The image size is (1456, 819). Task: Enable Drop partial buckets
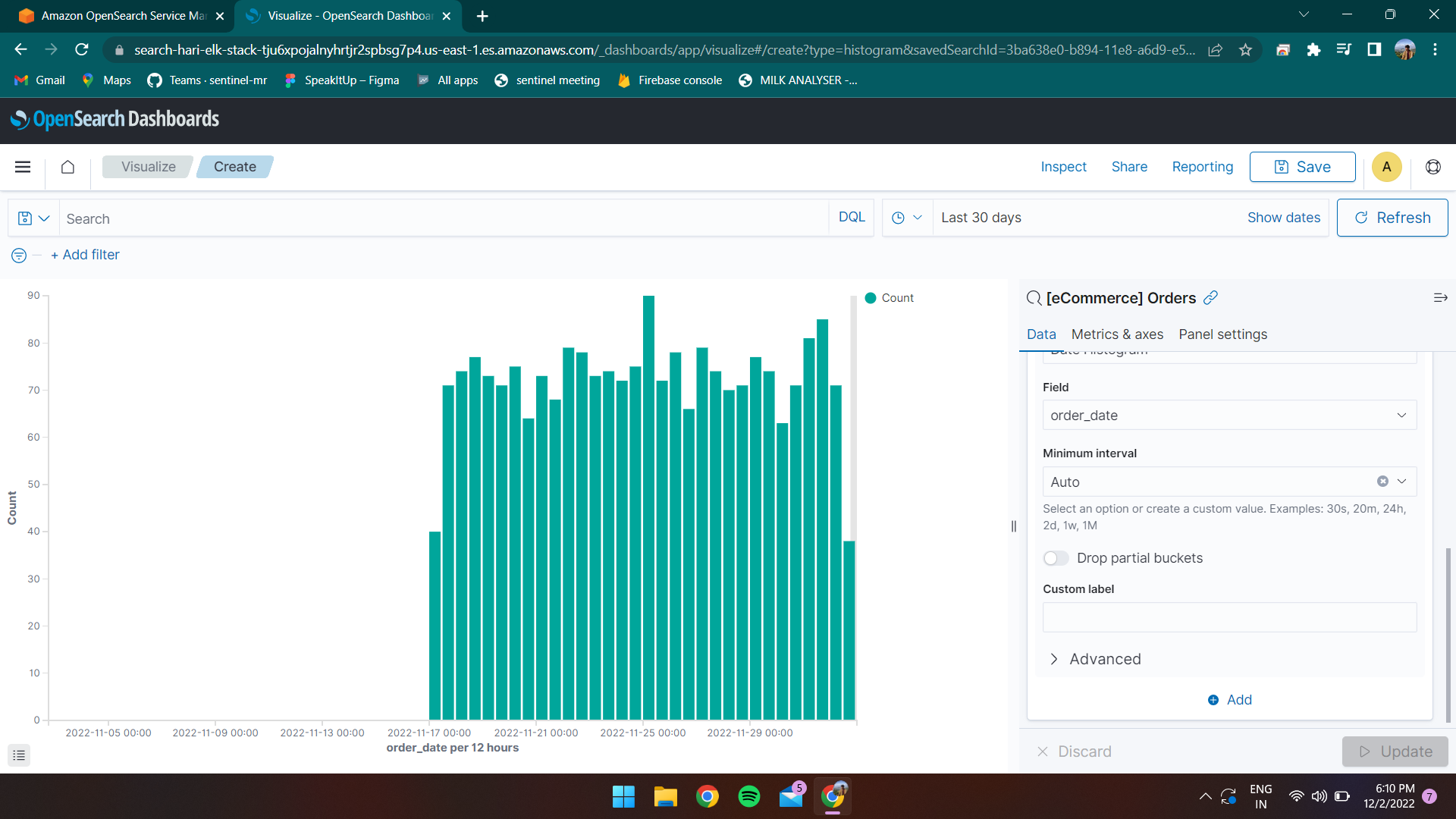point(1055,558)
